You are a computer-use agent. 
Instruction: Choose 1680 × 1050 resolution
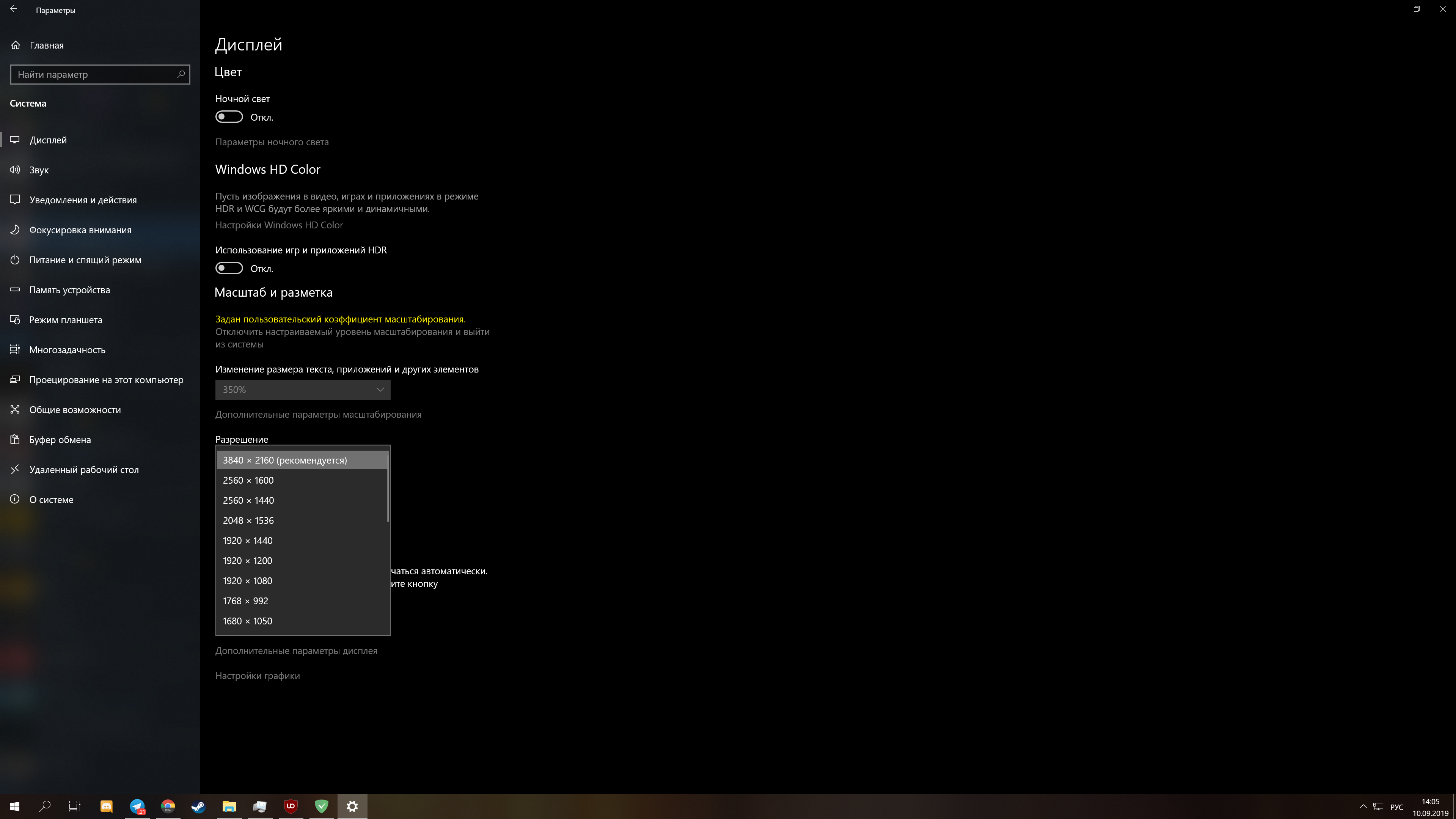302,621
